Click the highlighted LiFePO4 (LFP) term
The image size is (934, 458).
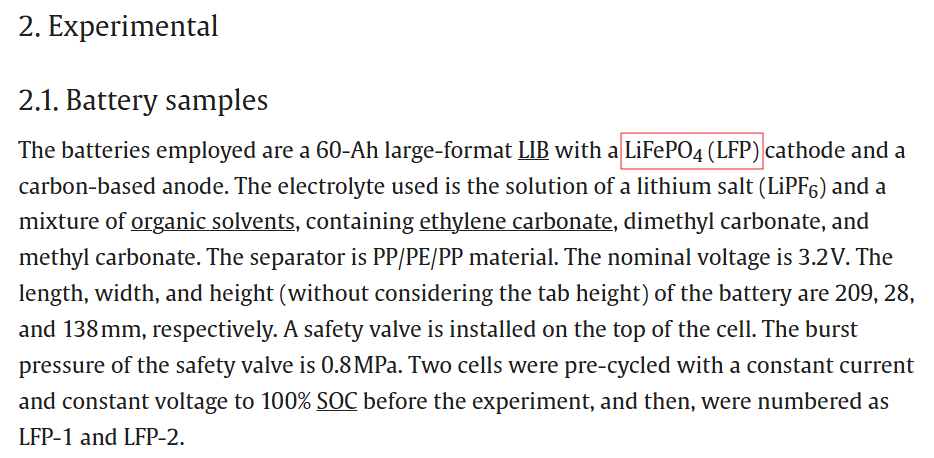[692, 151]
